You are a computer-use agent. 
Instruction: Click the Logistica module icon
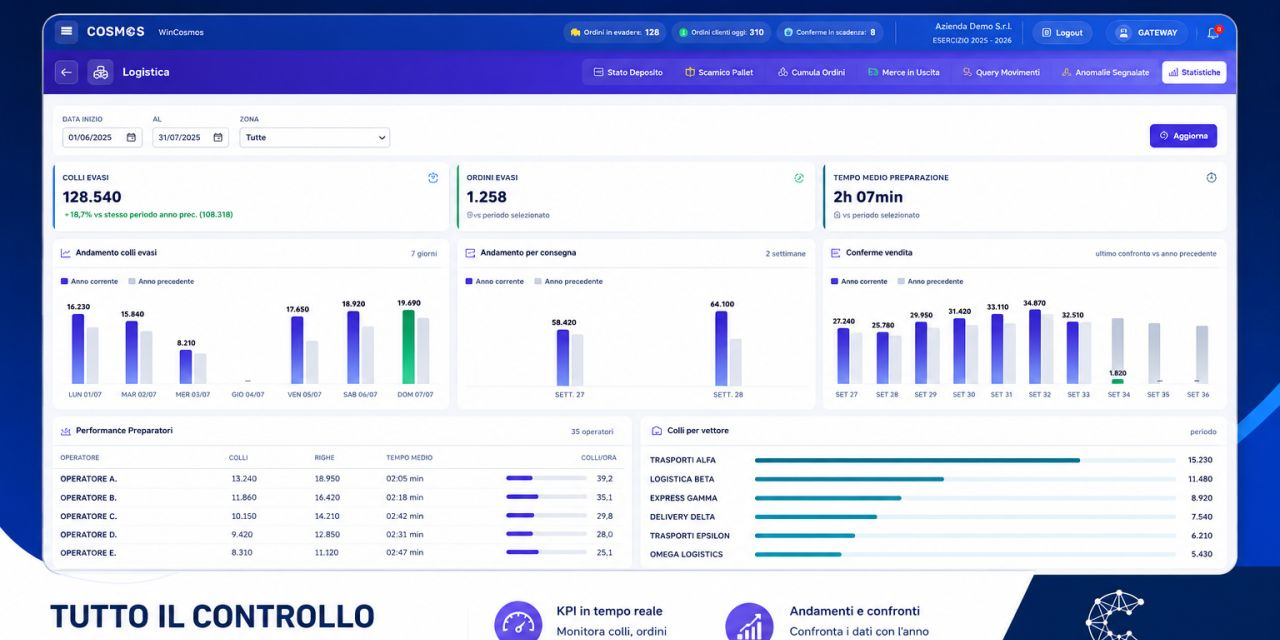(x=100, y=72)
